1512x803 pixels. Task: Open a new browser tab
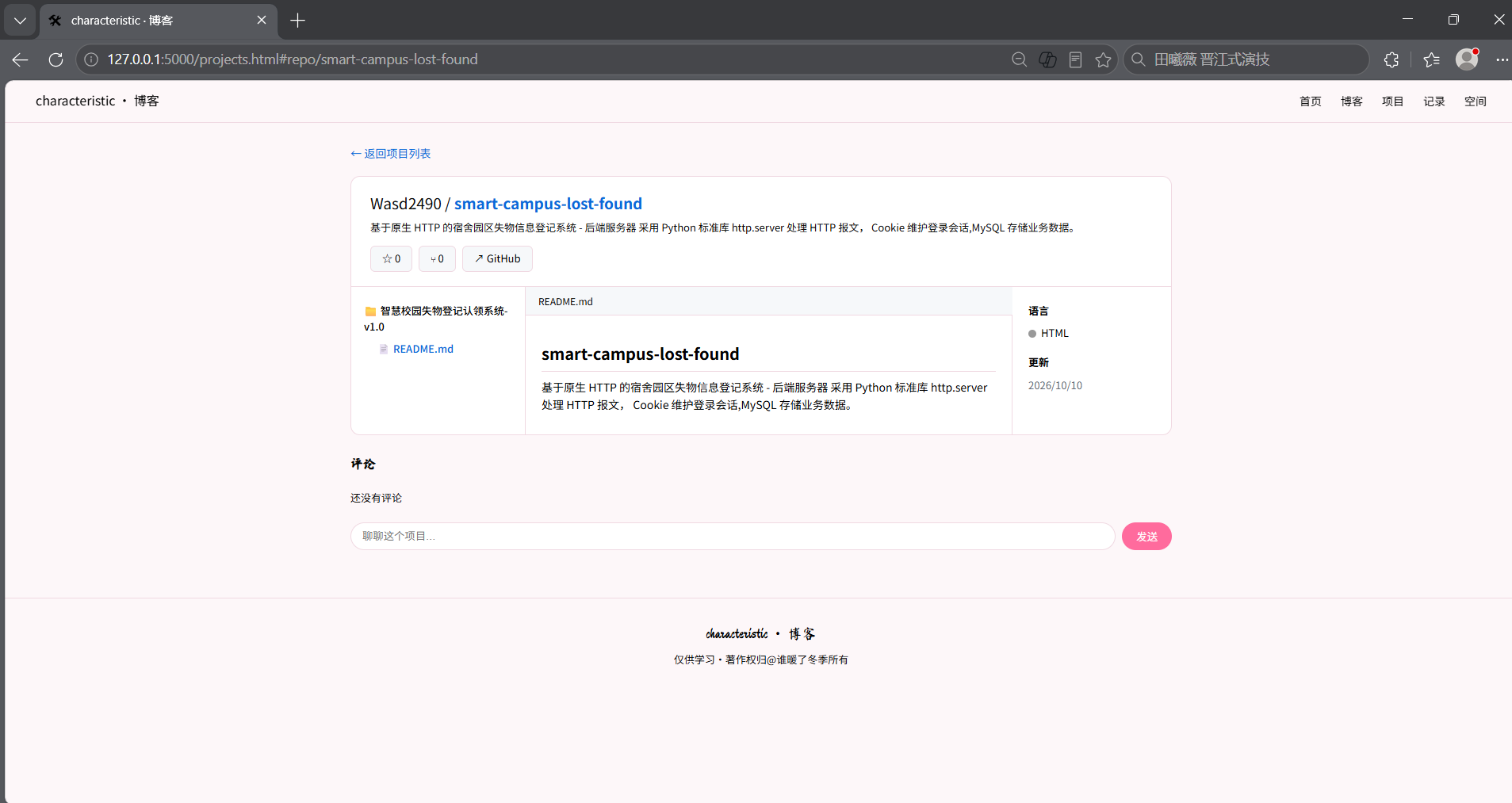click(x=298, y=21)
